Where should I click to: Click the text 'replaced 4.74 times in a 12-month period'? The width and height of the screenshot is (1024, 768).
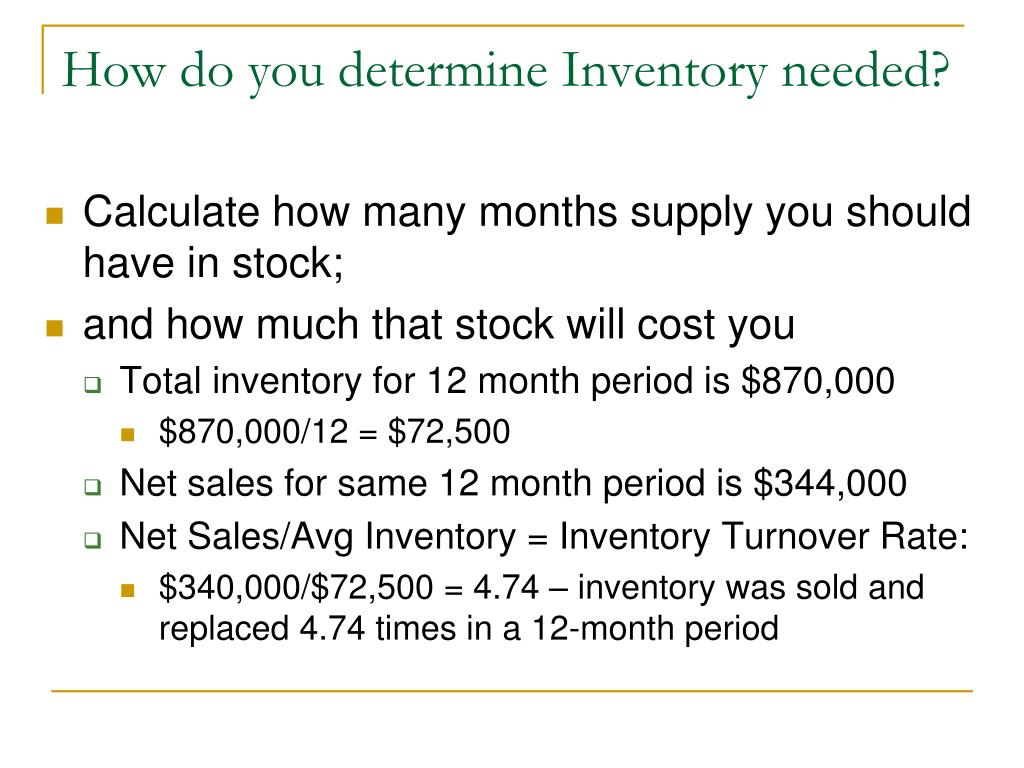pos(469,629)
